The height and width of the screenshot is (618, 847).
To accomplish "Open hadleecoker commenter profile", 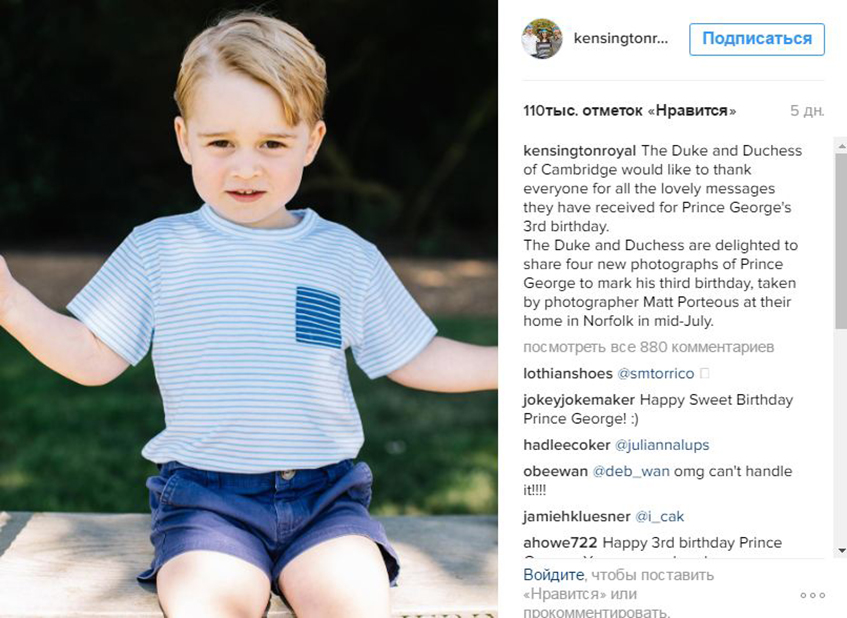I will pyautogui.click(x=567, y=445).
